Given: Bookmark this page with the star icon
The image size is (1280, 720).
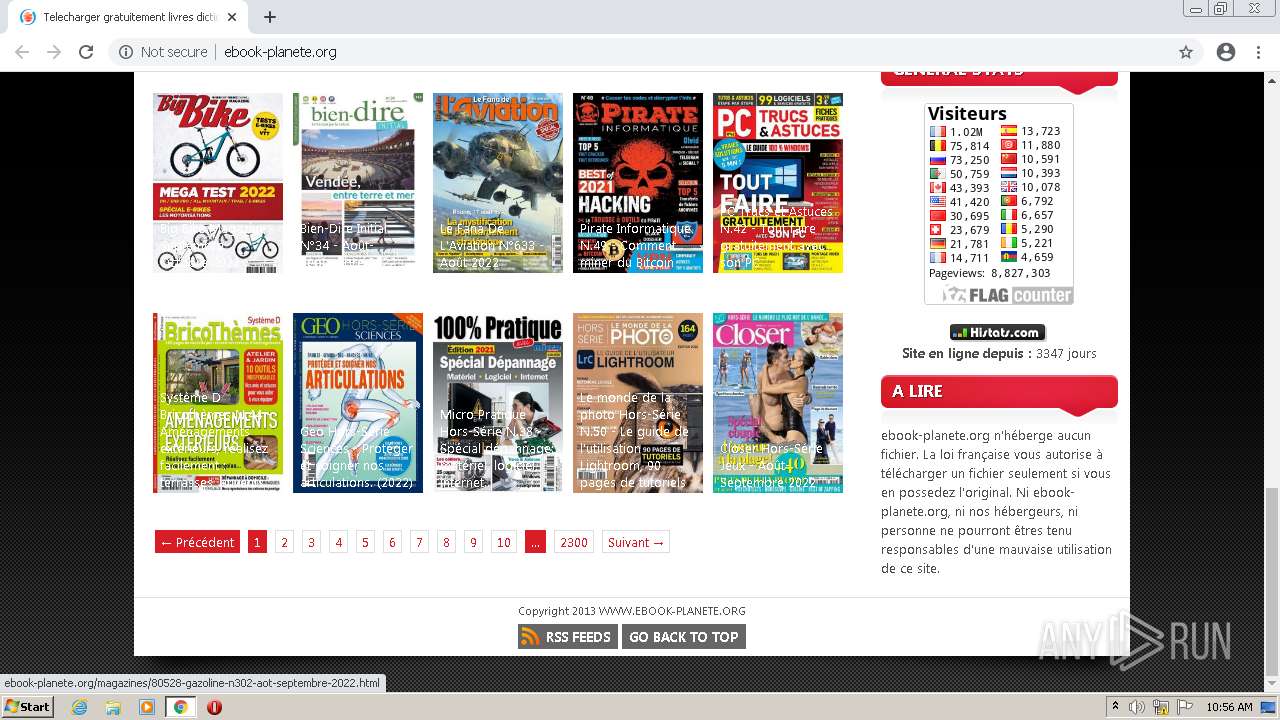Looking at the screenshot, I should click(x=1186, y=52).
